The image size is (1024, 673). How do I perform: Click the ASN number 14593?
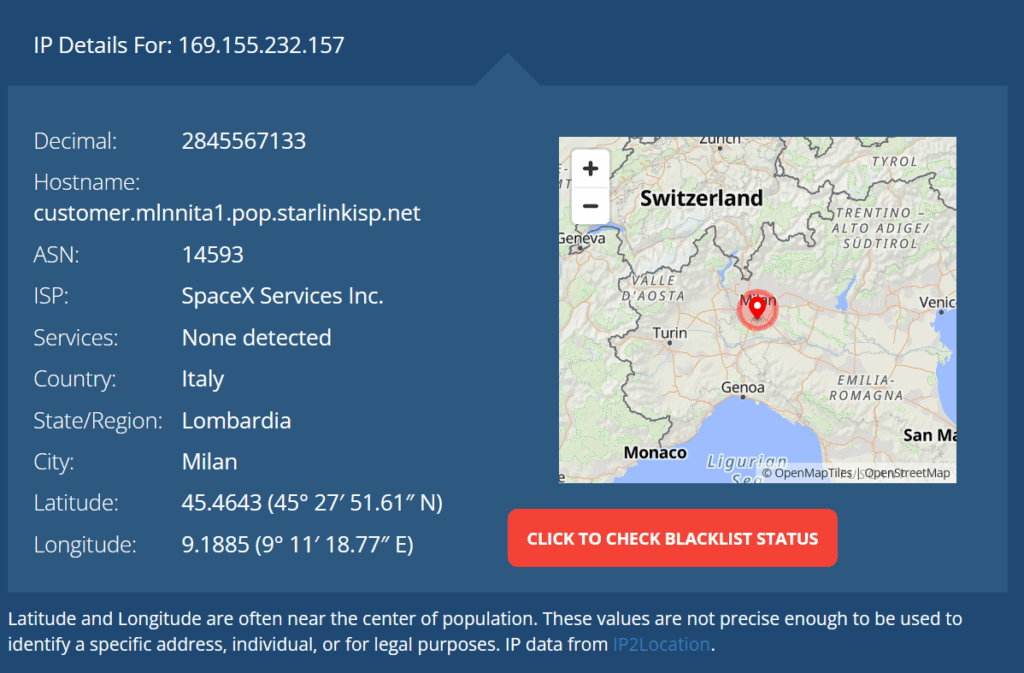point(213,255)
